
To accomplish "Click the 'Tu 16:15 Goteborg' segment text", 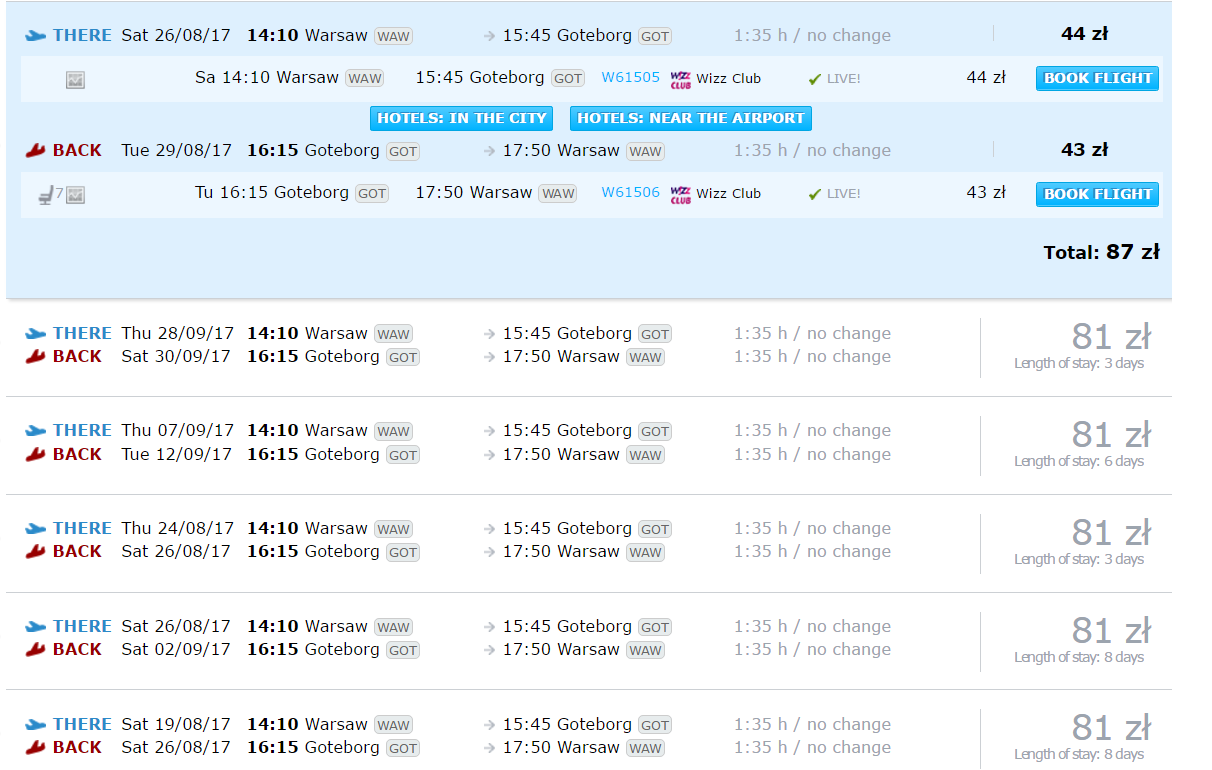I will coord(272,192).
